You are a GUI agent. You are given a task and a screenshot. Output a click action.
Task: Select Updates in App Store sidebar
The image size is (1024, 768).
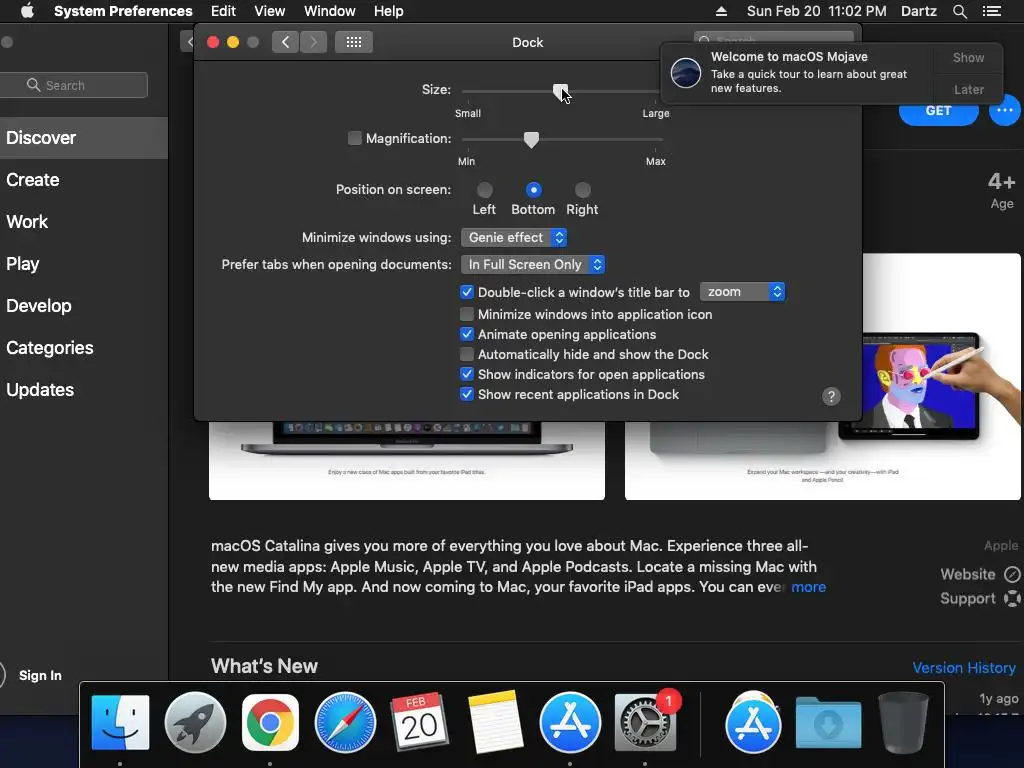[x=84, y=390]
